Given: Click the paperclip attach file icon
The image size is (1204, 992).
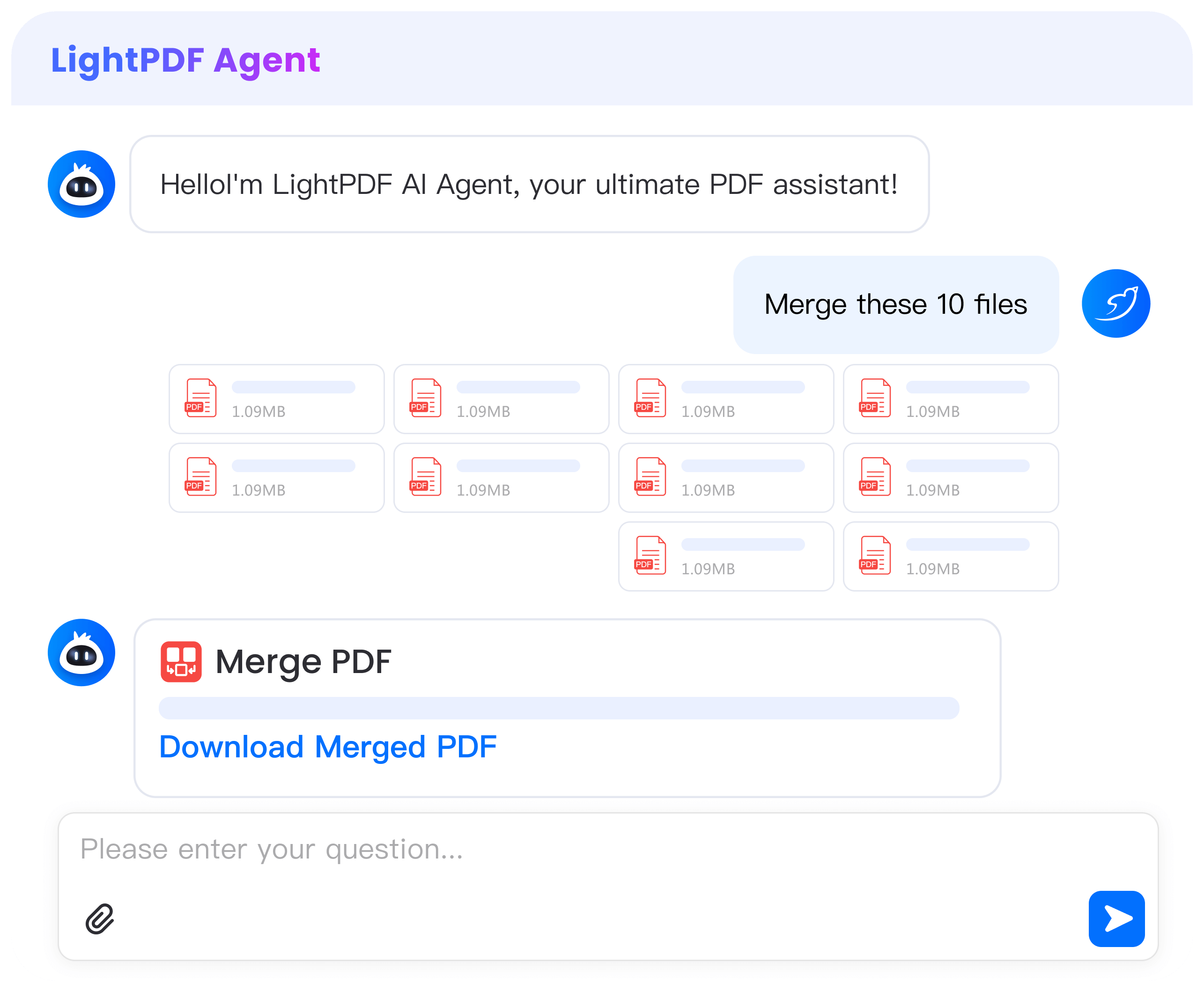Looking at the screenshot, I should point(100,919).
